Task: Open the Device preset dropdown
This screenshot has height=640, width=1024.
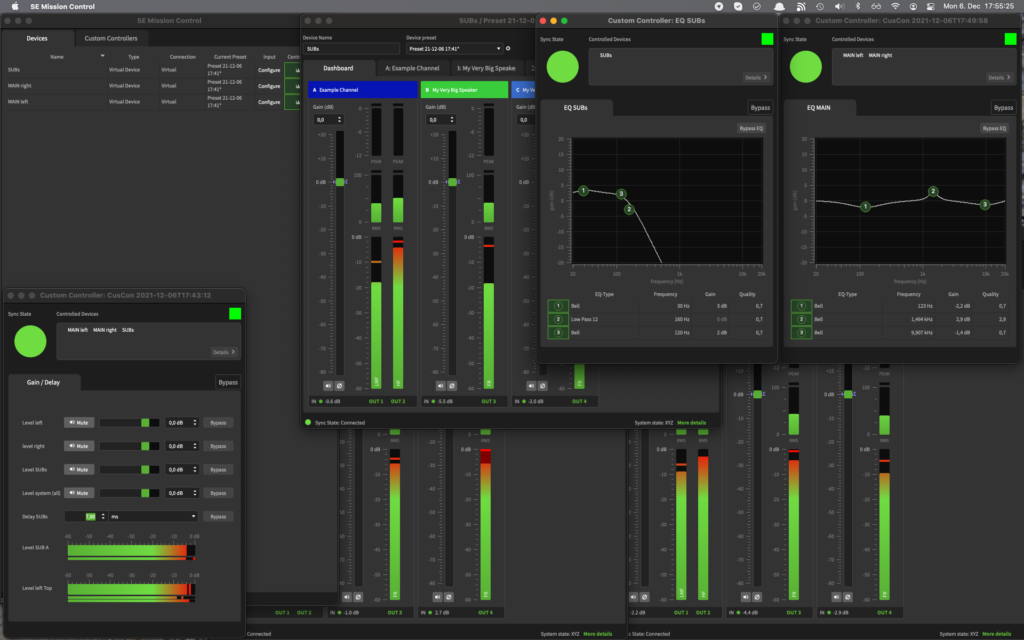Action: coord(454,48)
